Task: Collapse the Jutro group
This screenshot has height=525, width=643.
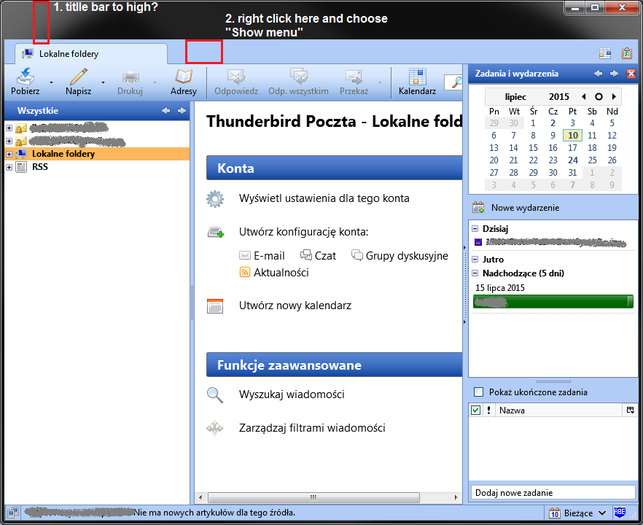Action: click(x=475, y=259)
